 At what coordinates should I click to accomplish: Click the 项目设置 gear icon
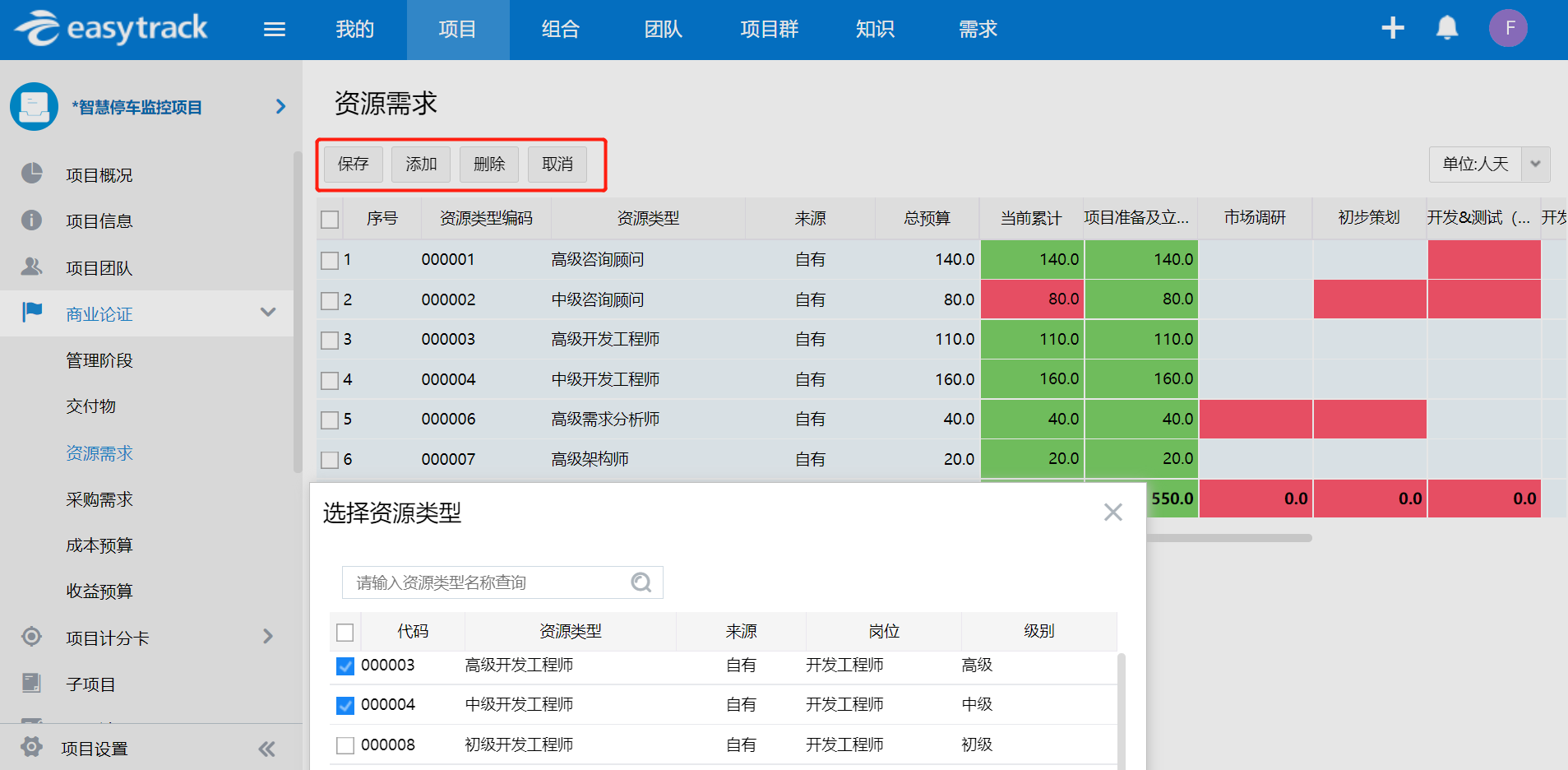(31, 748)
